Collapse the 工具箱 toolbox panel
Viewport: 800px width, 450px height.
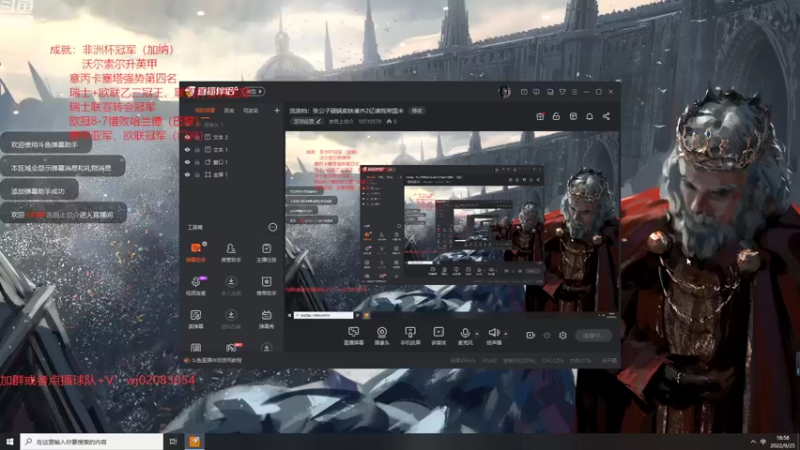tap(273, 227)
